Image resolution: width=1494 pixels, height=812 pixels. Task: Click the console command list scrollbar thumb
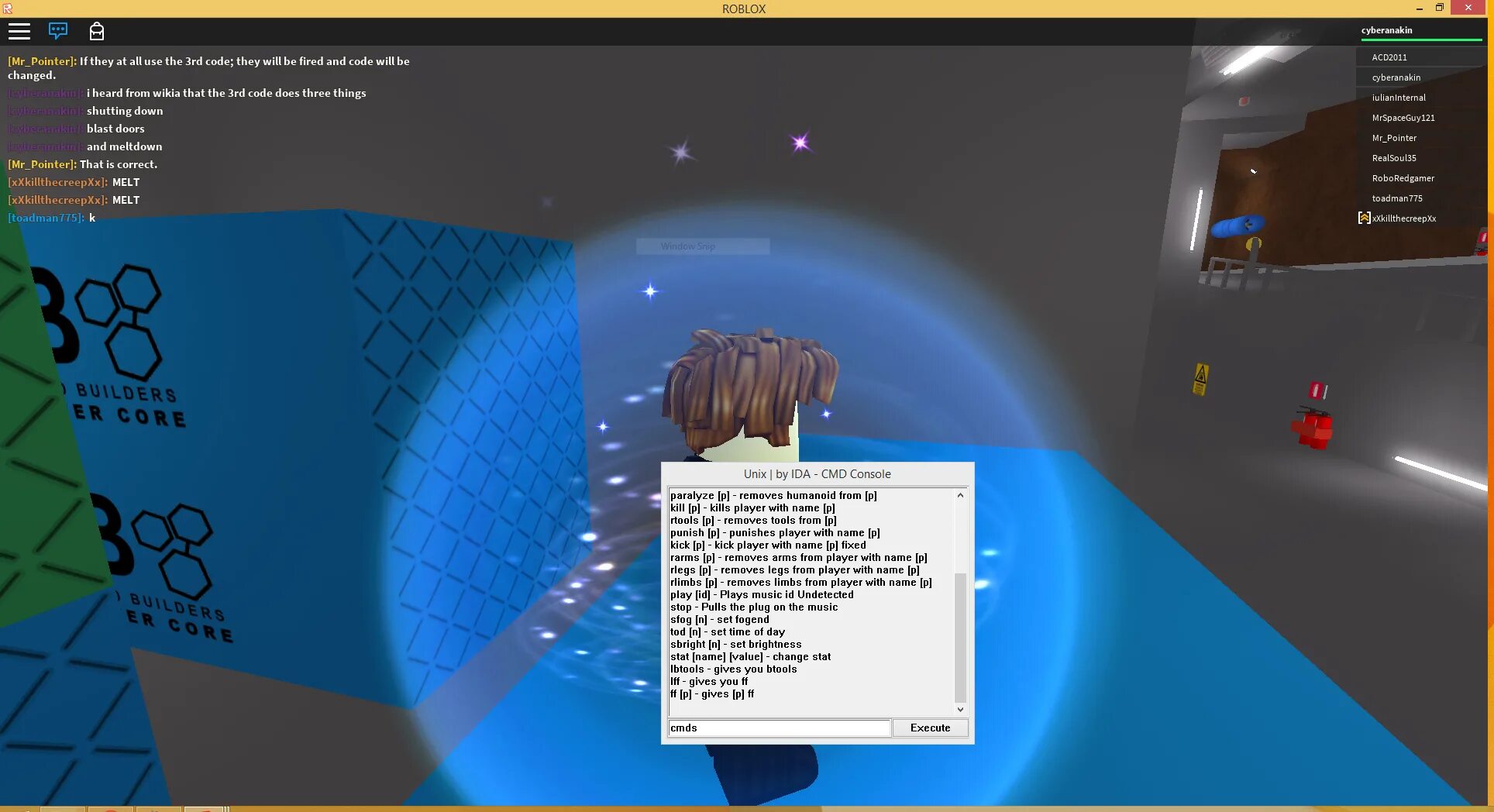point(960,637)
